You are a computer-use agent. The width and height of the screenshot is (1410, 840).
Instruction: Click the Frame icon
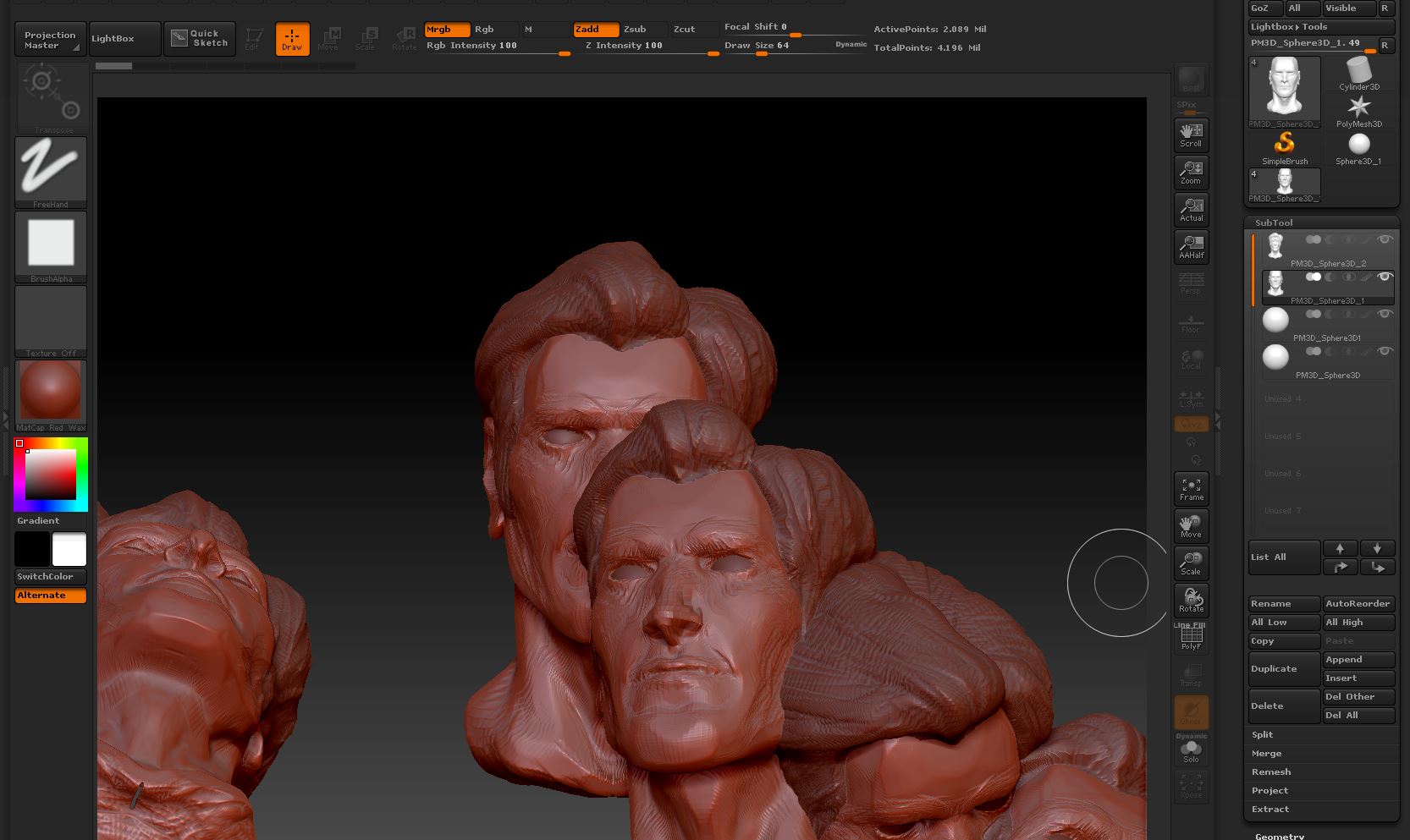click(1191, 488)
